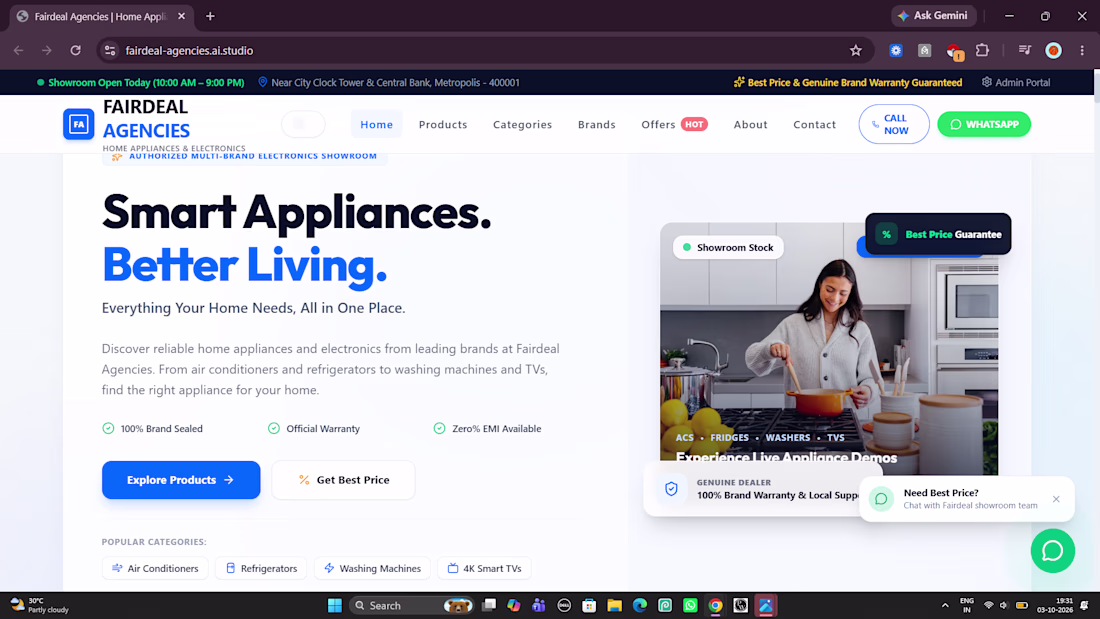Dismiss the Need Best Price chat popup
The height and width of the screenshot is (619, 1100).
[1056, 499]
